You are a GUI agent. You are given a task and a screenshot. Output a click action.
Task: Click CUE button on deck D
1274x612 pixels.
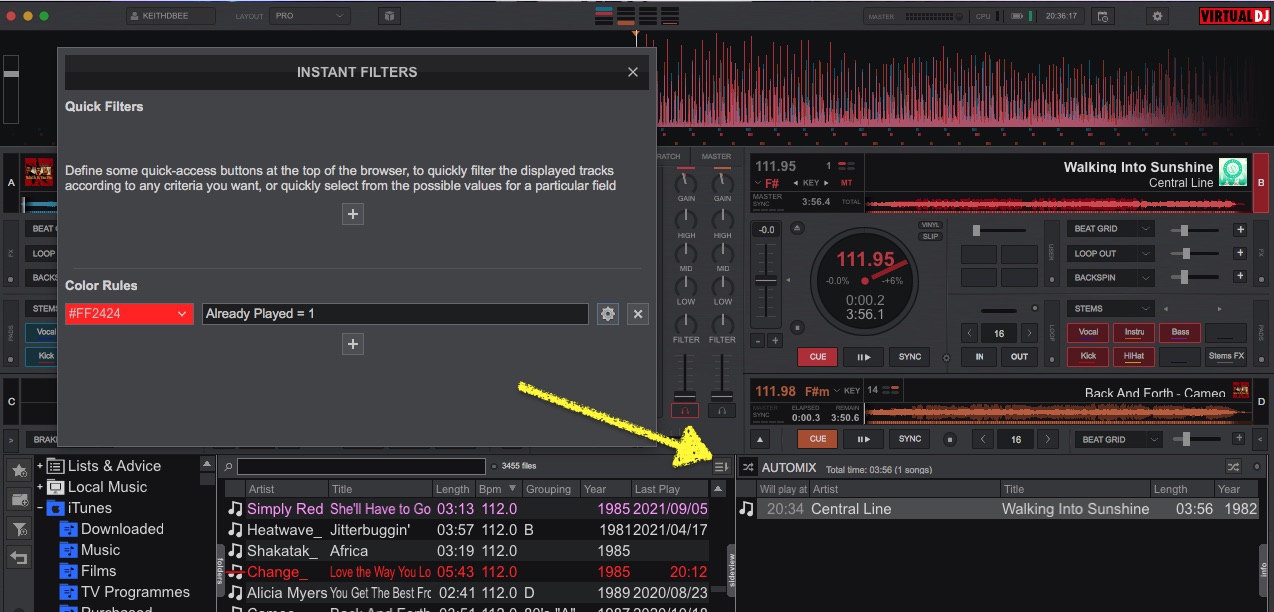click(818, 439)
